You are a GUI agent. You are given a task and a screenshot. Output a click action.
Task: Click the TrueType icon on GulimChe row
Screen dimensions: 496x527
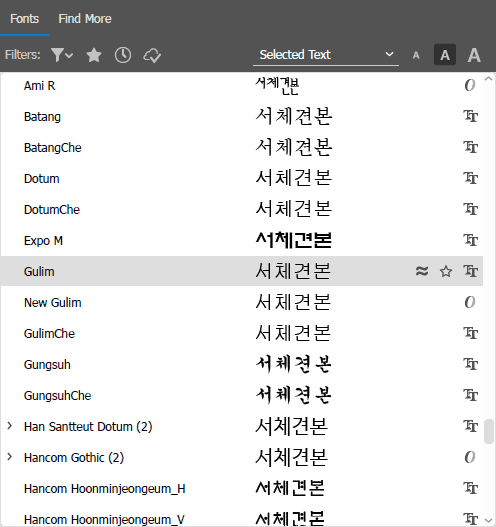[x=470, y=333]
